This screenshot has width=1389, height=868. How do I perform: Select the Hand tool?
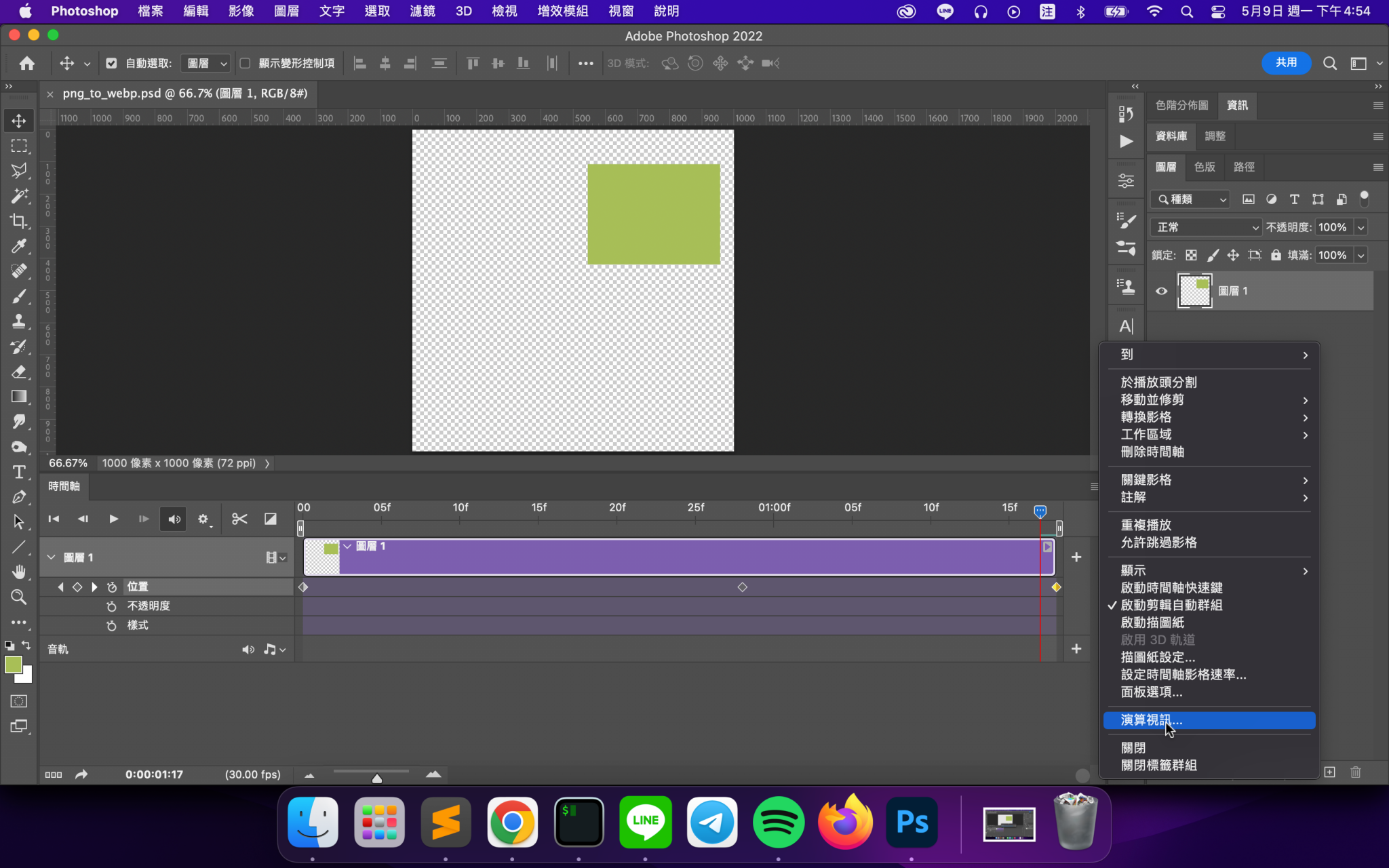tap(19, 572)
